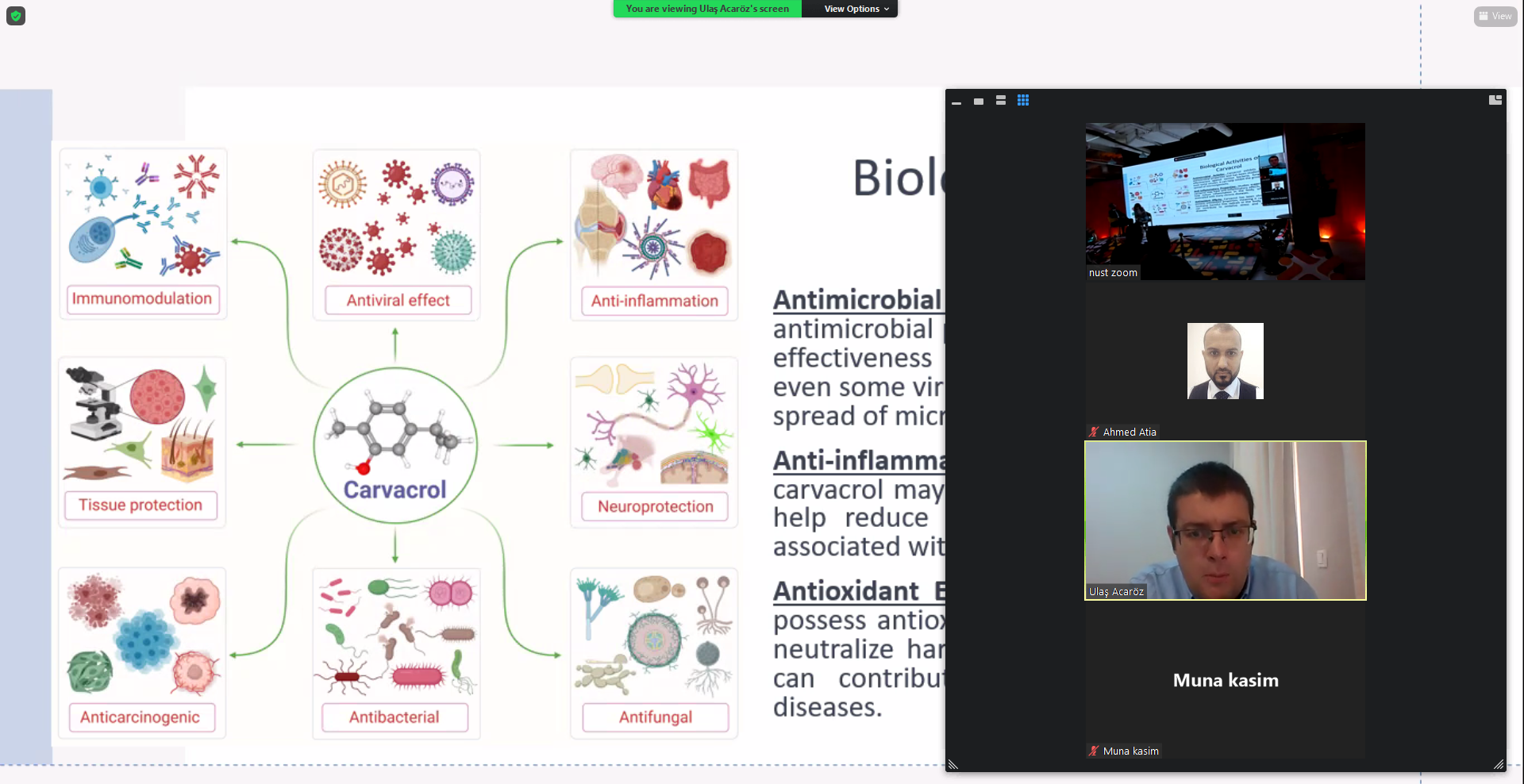Viewport: 1524px width, 784px height.
Task: Click the side-by-side mode icon in video panel
Action: pyautogui.click(x=1495, y=100)
